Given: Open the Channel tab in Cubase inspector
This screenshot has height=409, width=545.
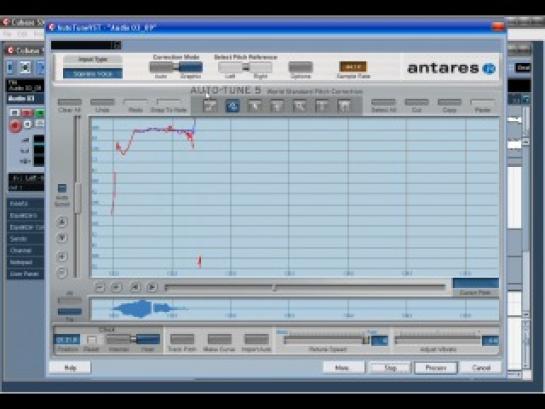Looking at the screenshot, I should [x=25, y=251].
